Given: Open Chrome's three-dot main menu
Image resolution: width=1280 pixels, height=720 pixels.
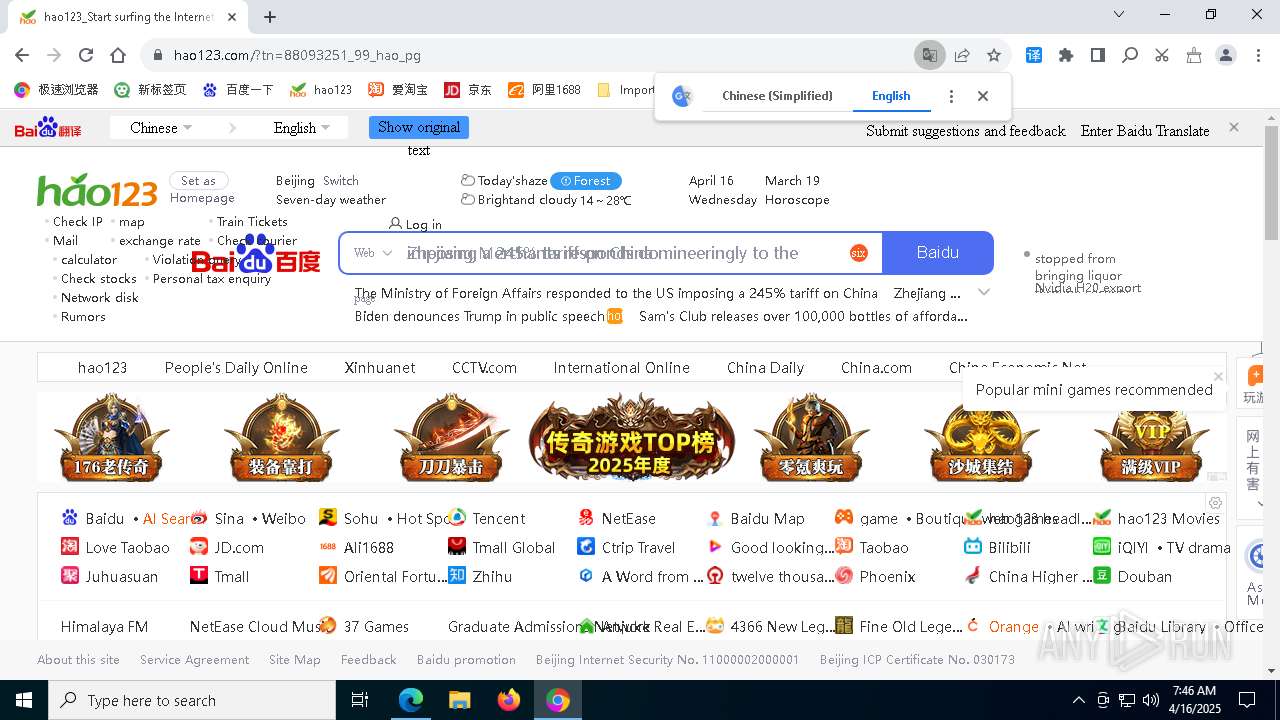Looking at the screenshot, I should (1257, 55).
